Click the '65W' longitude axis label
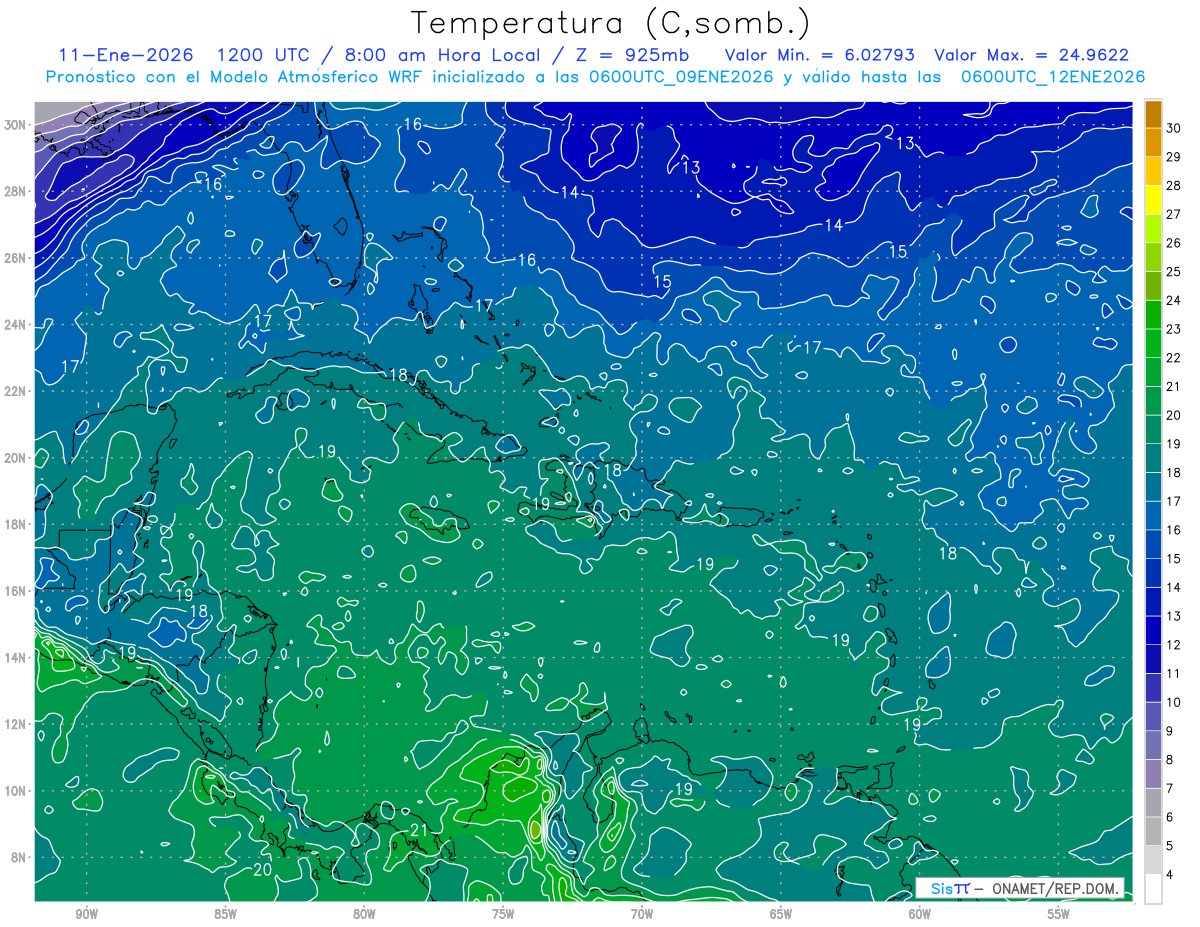Viewport: 1200px width, 927px height. point(781,914)
